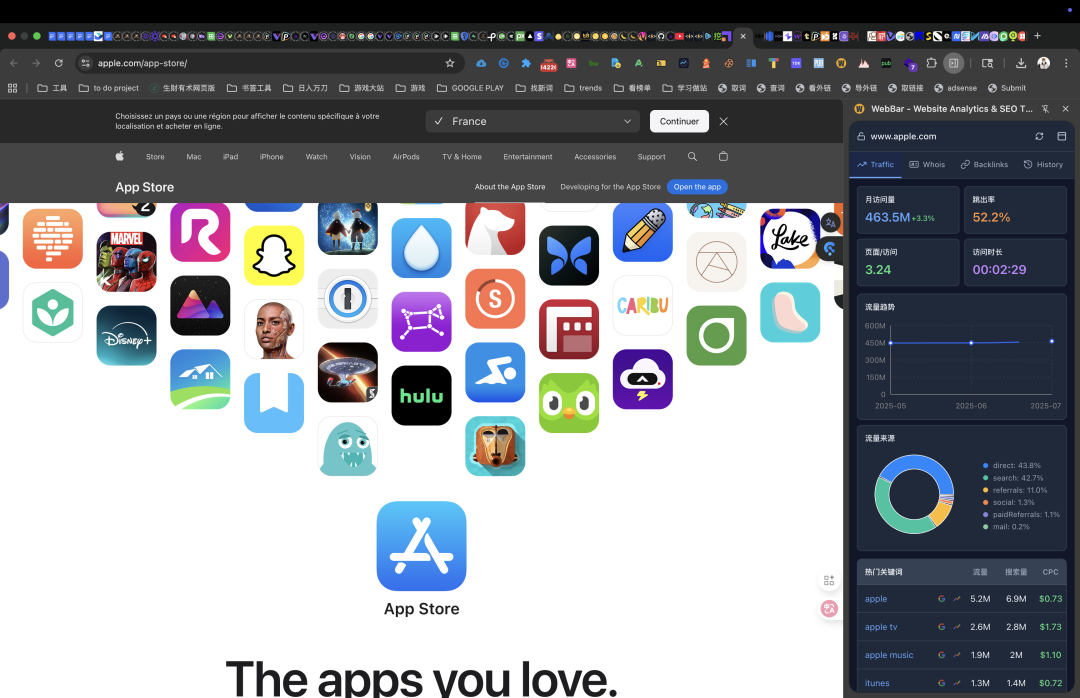Open the Chrome profile avatar
Screen dimensions: 1080x698
[1043, 63]
